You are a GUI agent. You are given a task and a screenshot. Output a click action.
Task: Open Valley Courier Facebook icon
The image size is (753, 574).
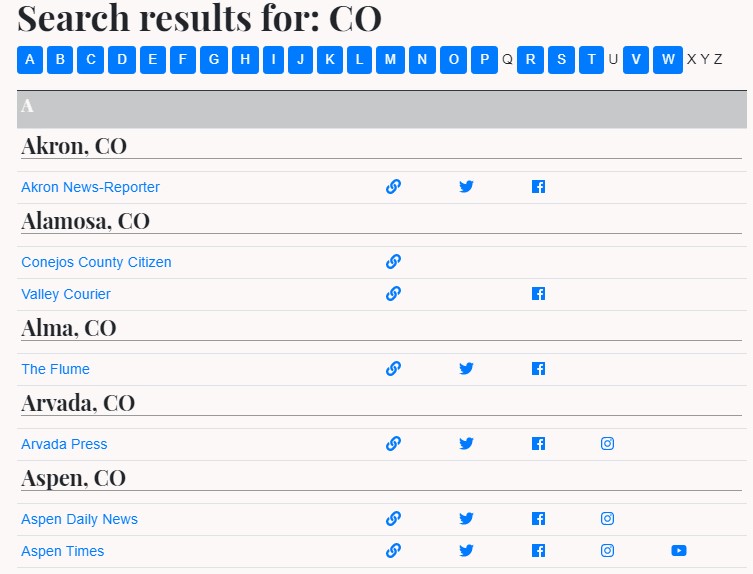538,293
